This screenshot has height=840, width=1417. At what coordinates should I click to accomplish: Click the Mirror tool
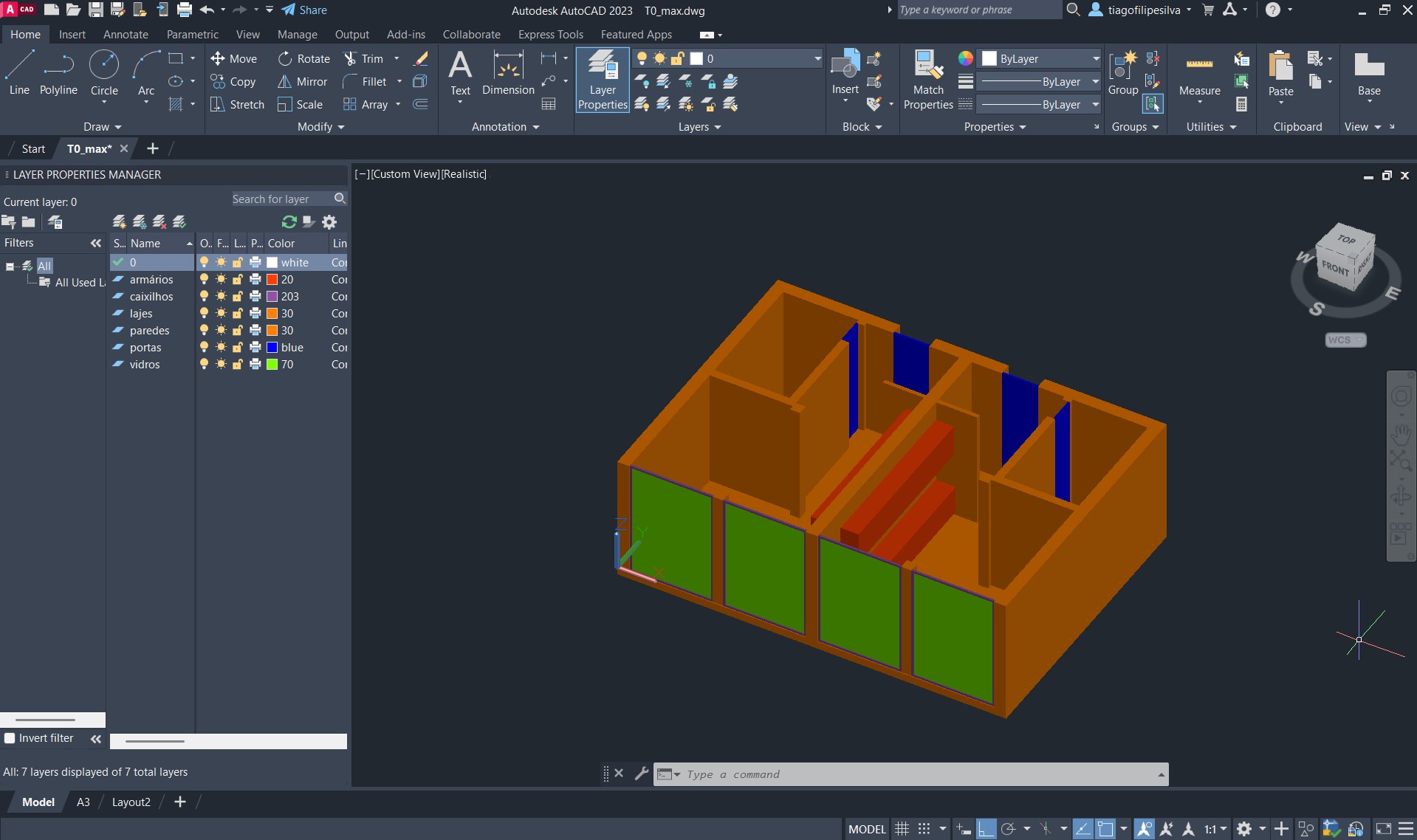pos(302,82)
